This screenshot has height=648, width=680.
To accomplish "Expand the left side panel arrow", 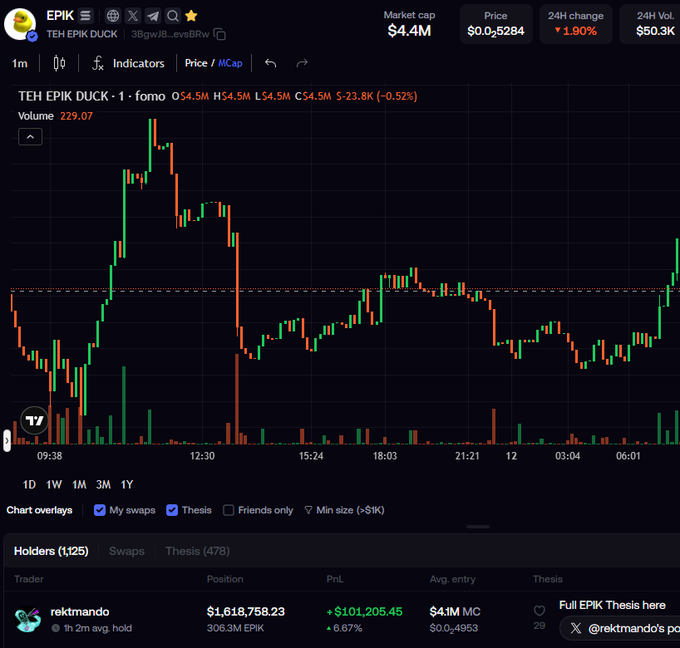I will coord(7,441).
